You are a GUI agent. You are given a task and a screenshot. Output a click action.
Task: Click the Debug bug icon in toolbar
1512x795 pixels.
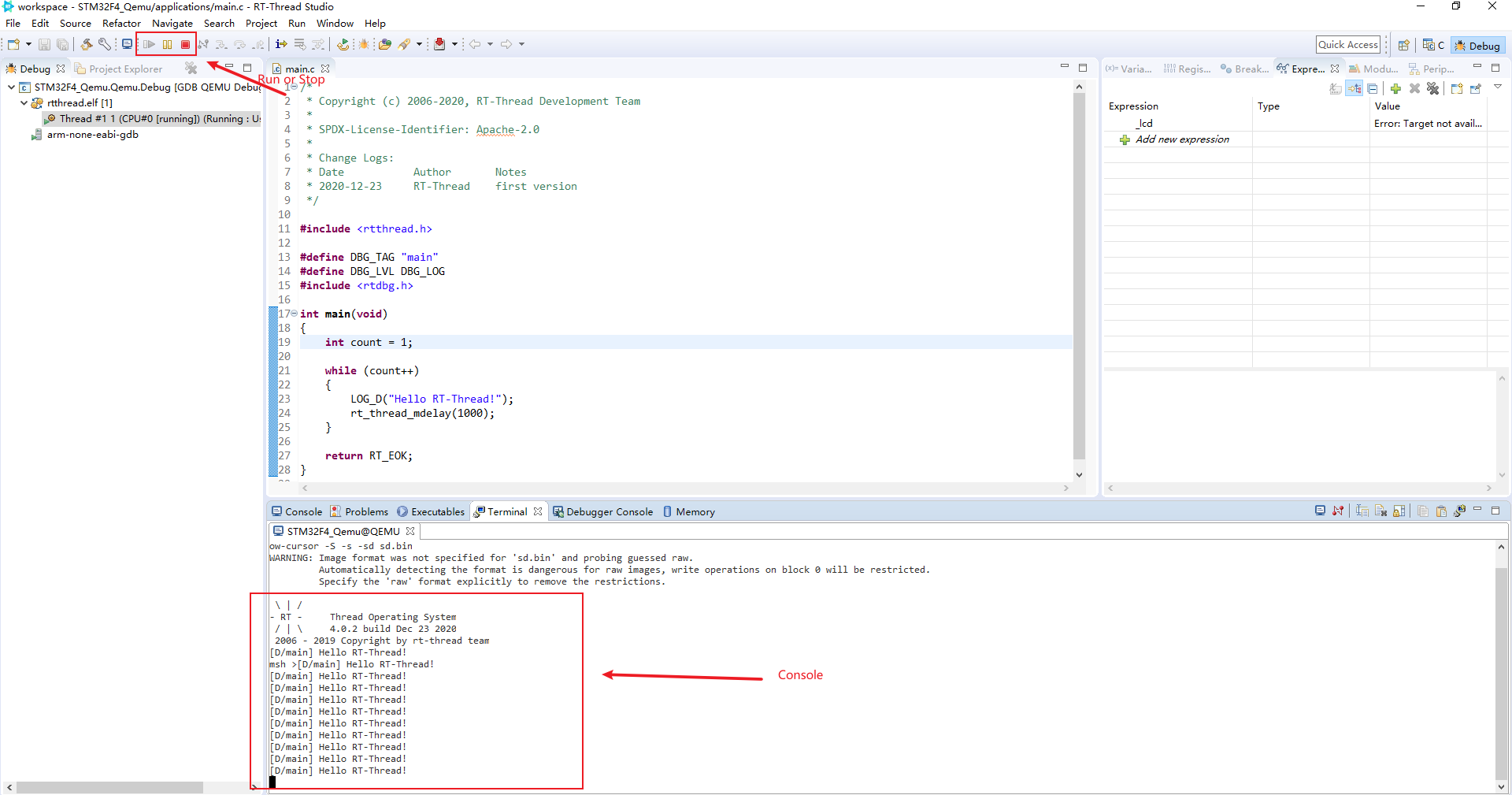(364, 44)
